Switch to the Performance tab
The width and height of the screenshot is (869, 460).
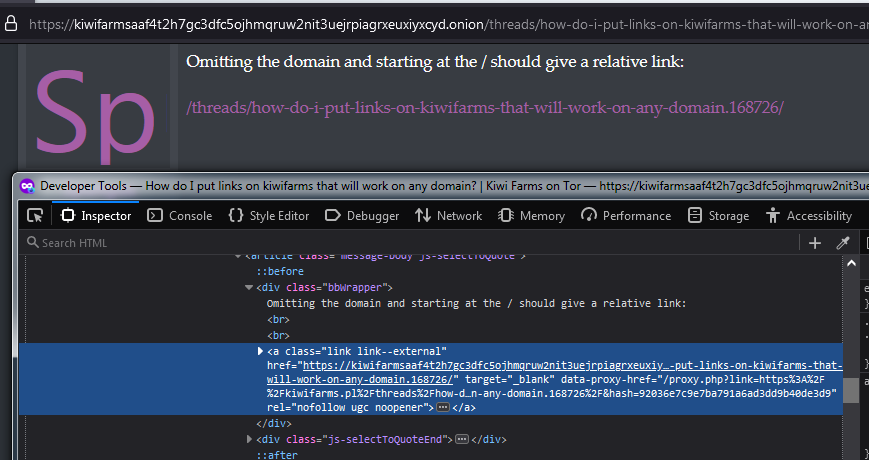626,216
